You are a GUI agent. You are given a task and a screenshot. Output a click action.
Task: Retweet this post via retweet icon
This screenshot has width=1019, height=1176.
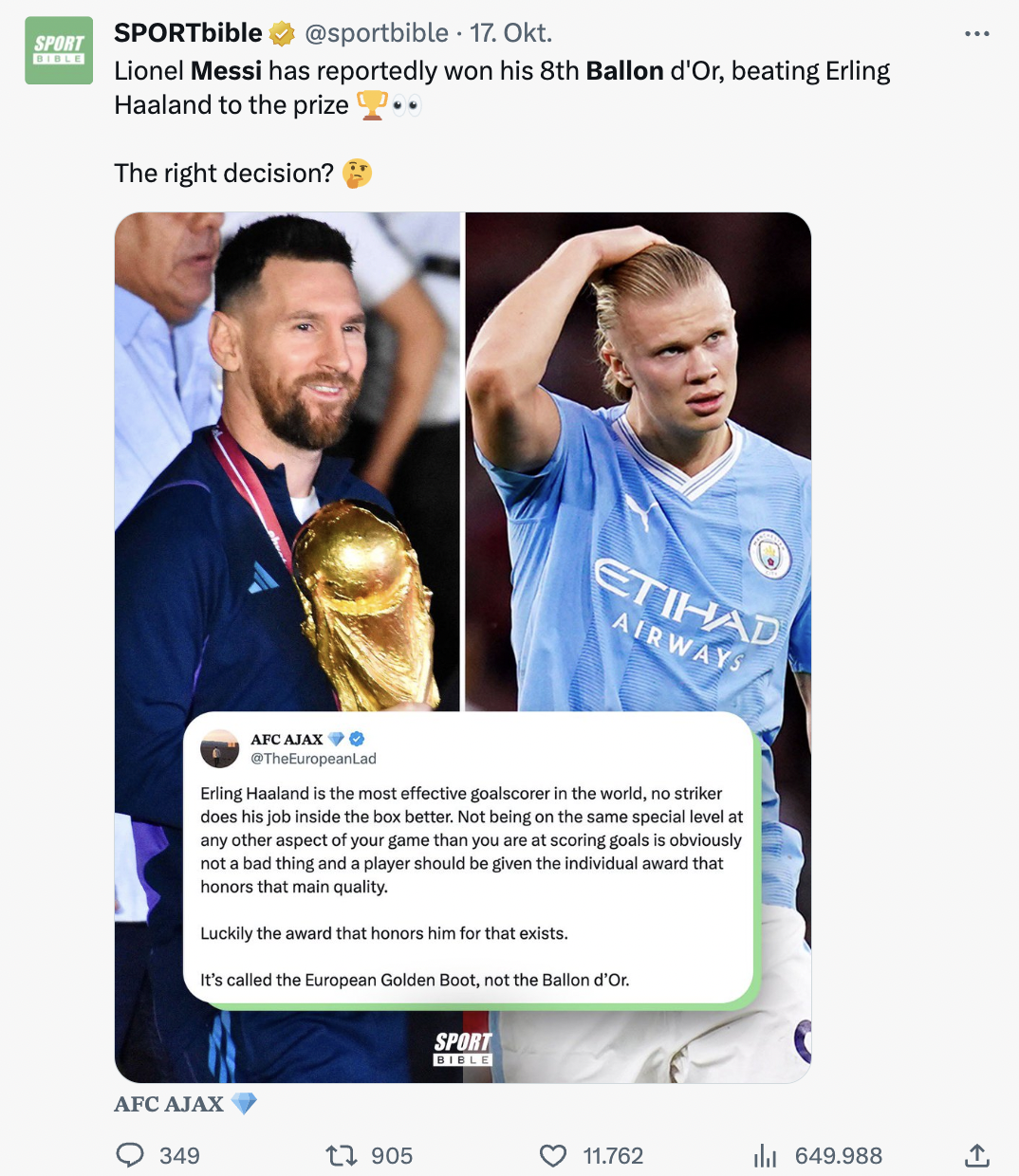coord(341,1155)
